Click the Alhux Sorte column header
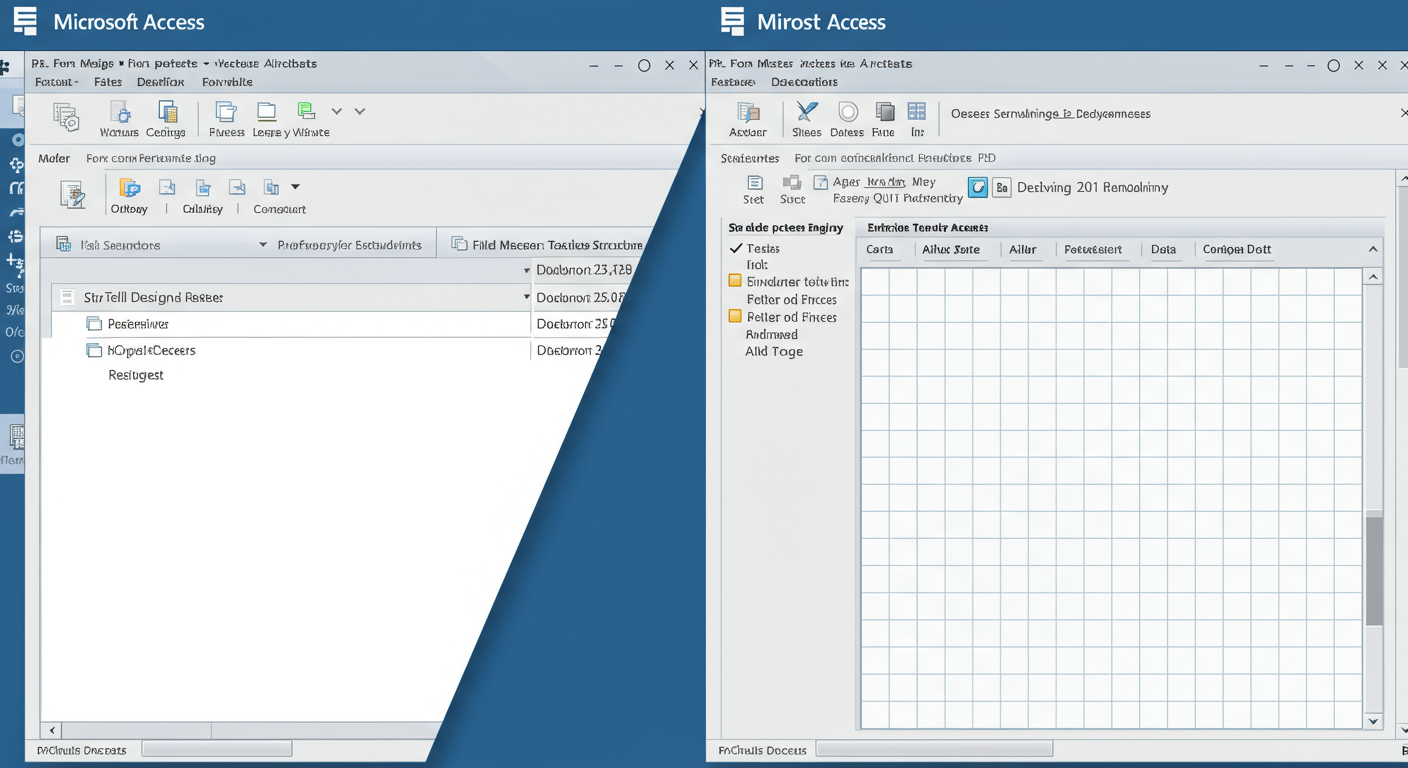Screen dimensions: 1408x768 [x=950, y=249]
